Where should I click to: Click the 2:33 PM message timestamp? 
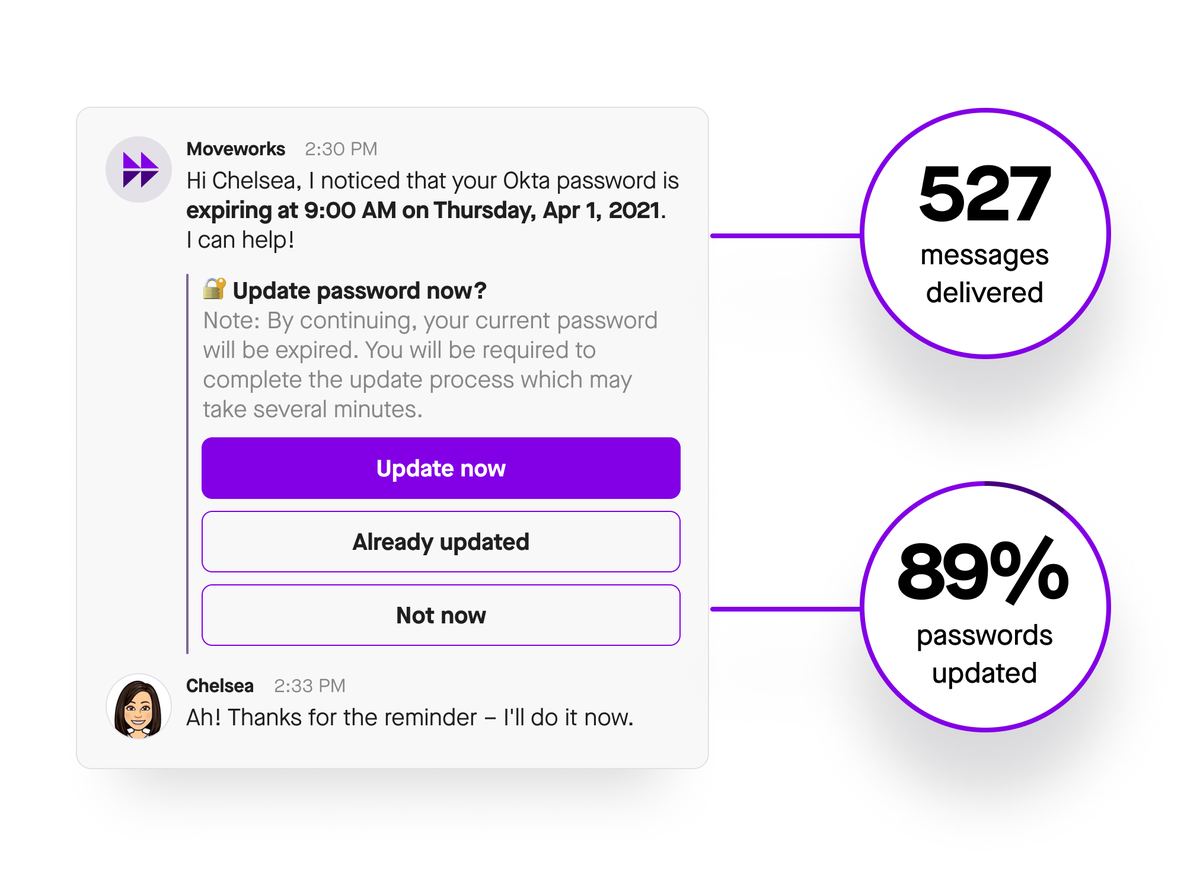(x=310, y=686)
